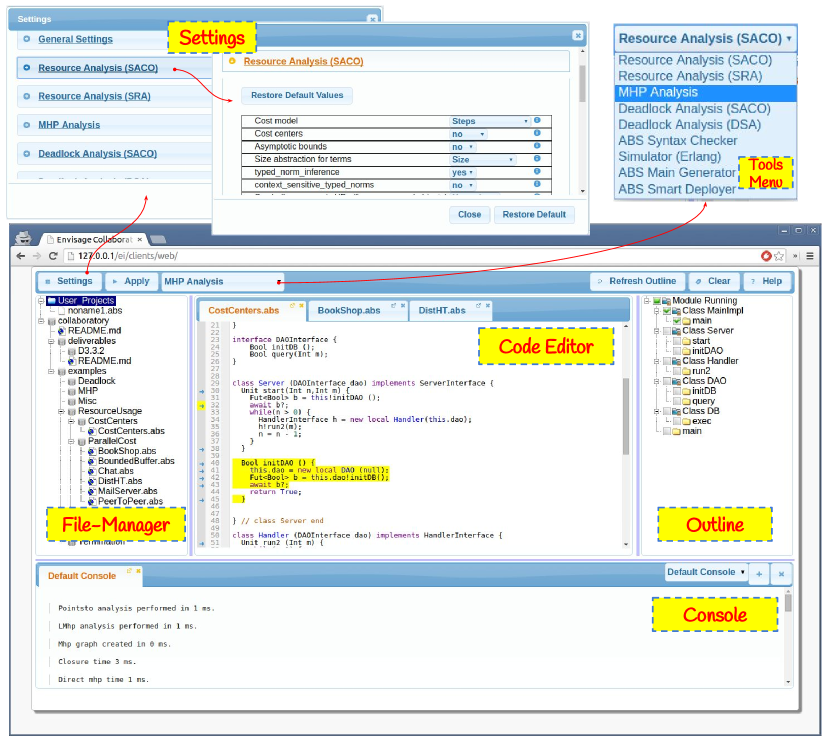Add a new console with plus button
Viewport: 830px width, 741px height.
point(759,574)
